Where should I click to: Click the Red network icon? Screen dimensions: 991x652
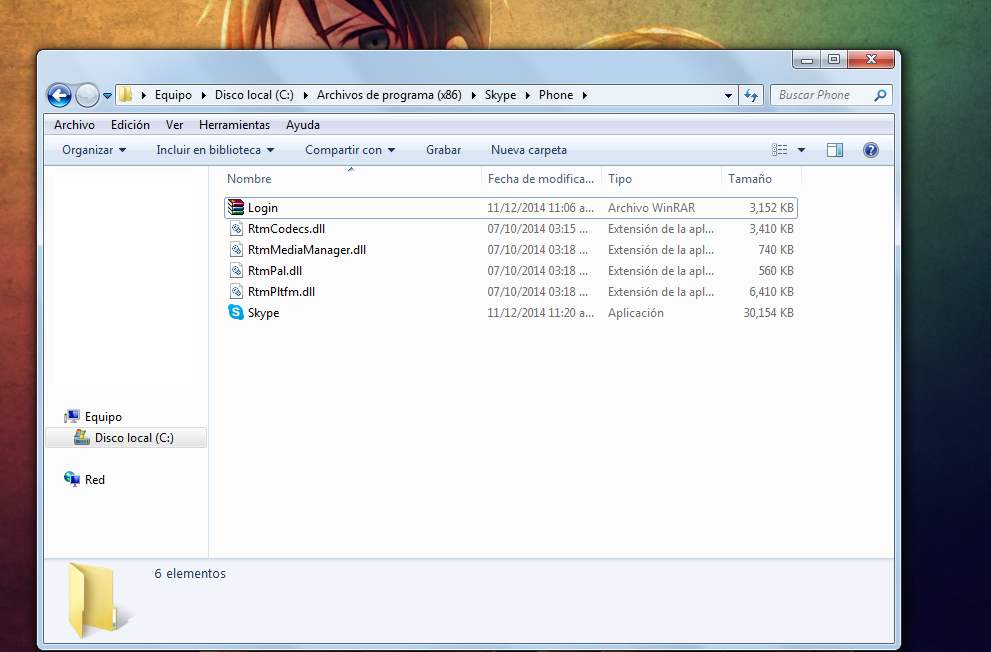pyautogui.click(x=72, y=479)
